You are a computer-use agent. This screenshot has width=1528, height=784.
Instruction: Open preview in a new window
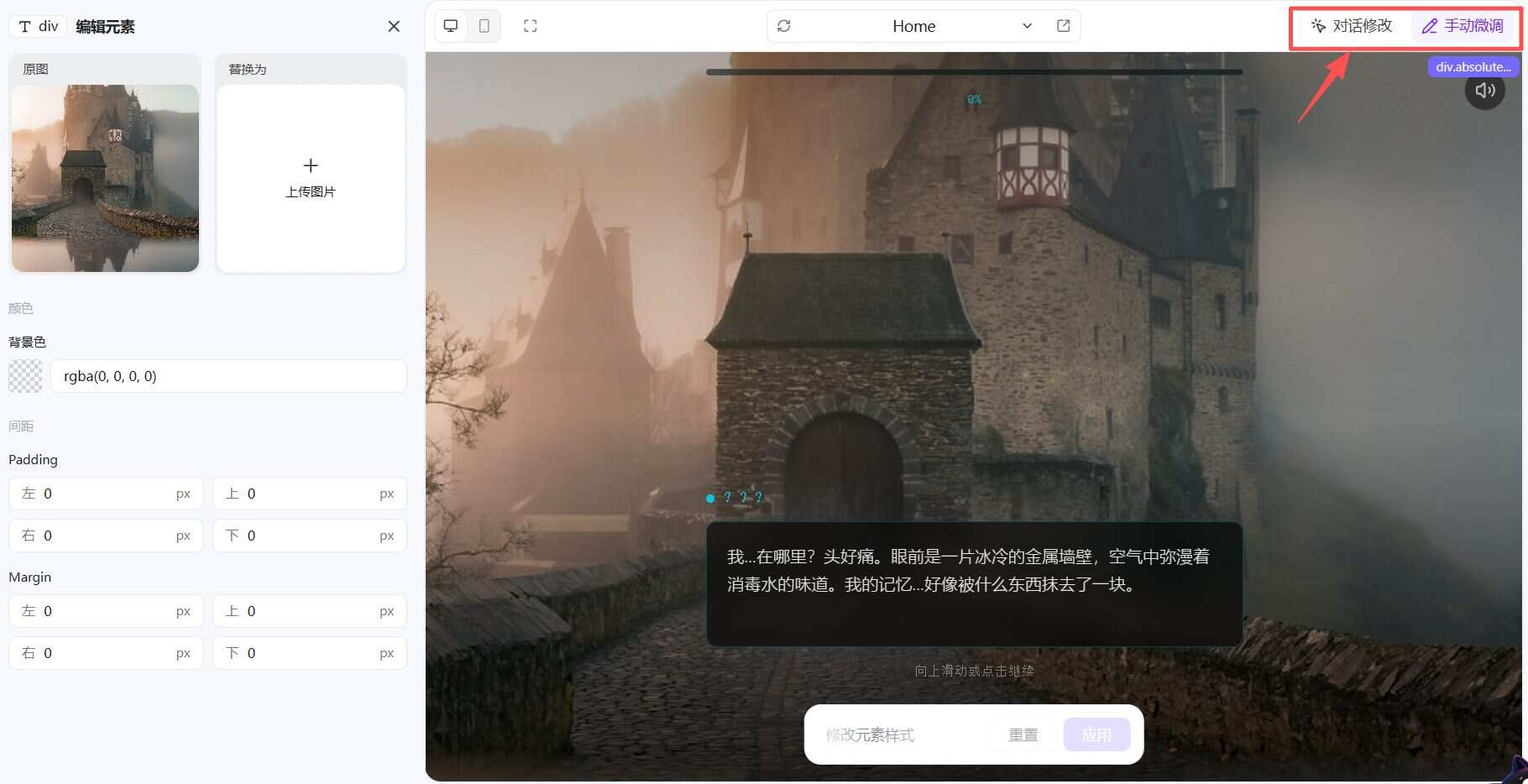pos(1063,26)
